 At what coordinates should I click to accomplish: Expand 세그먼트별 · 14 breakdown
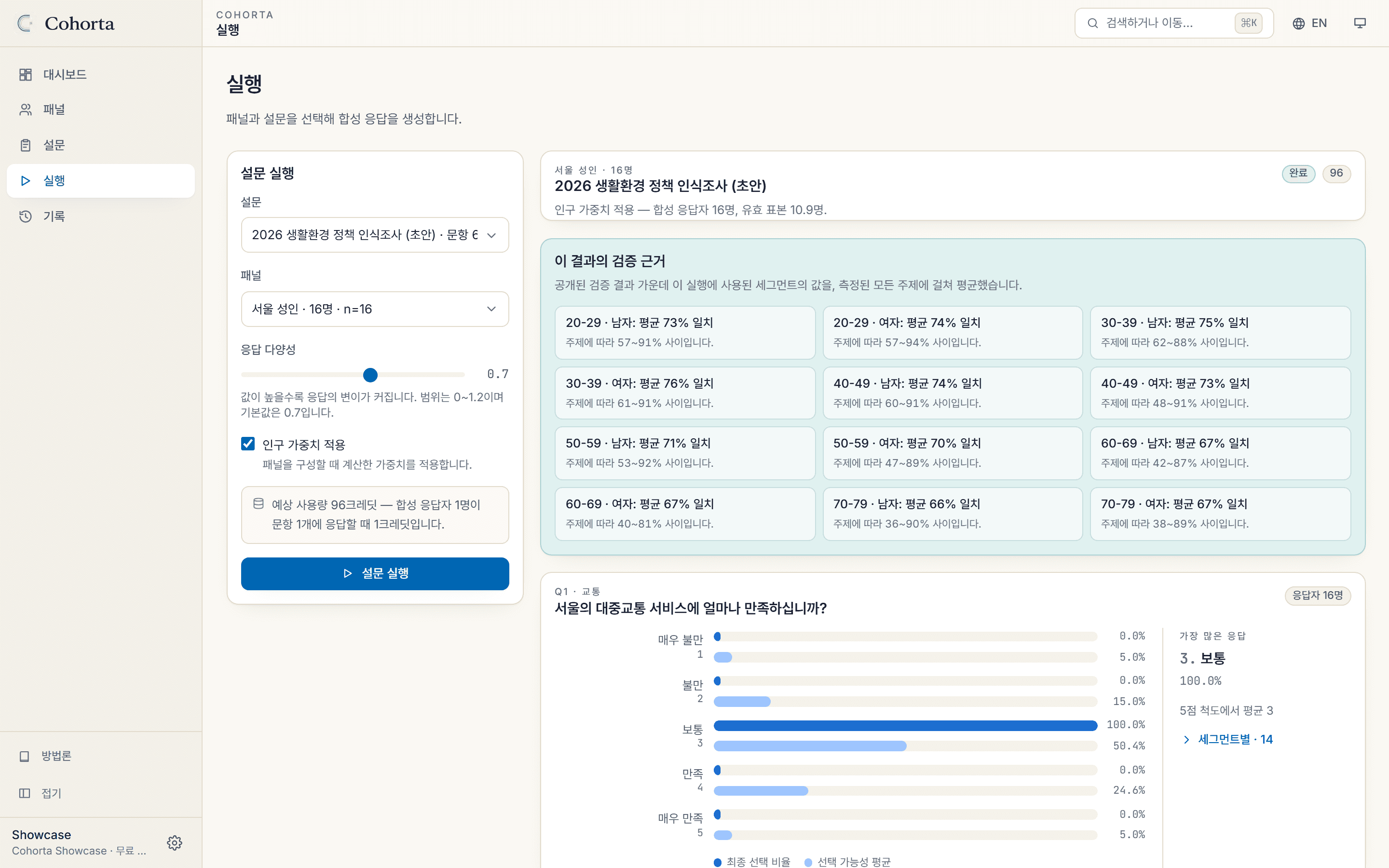point(1228,739)
